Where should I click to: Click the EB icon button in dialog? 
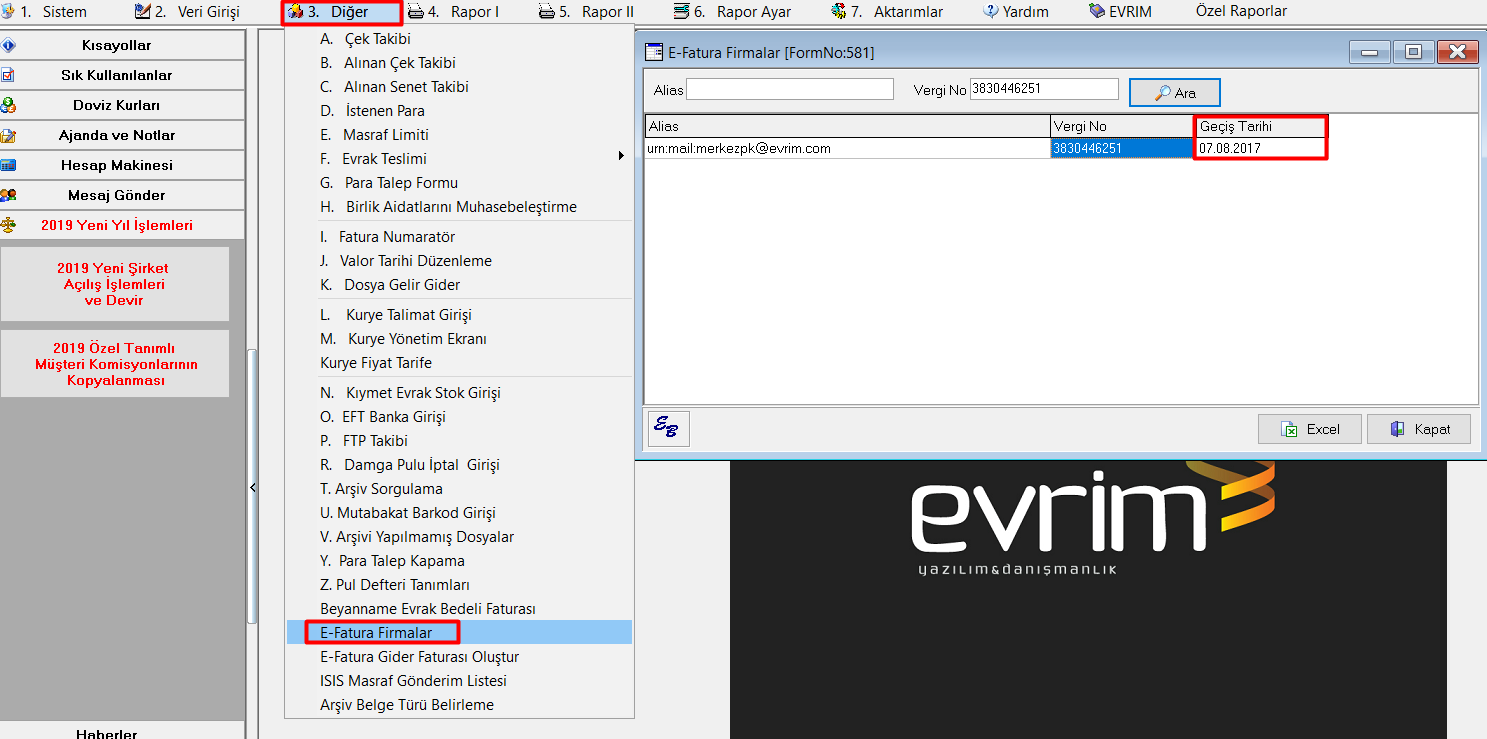click(668, 428)
